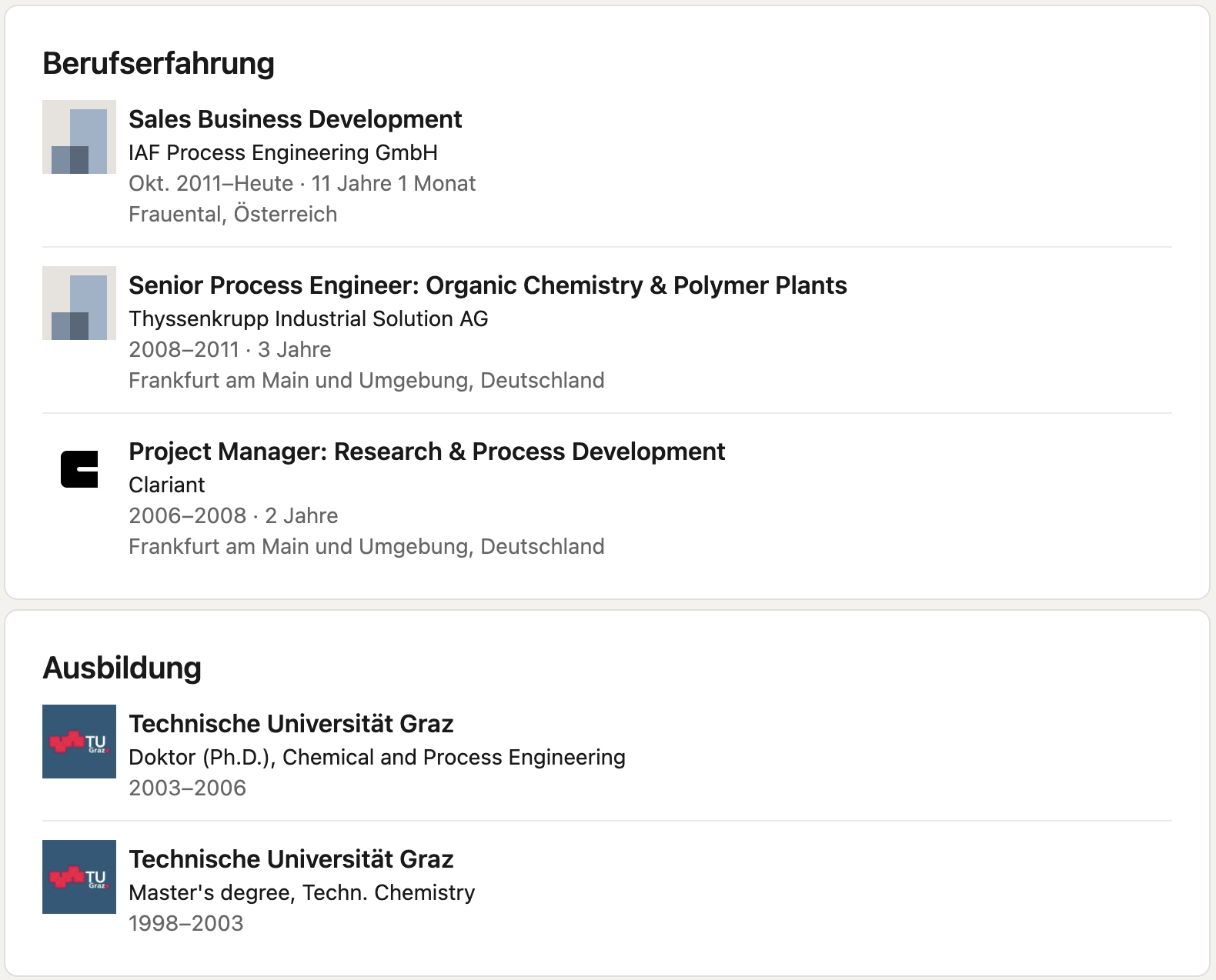1216x980 pixels.
Task: Open the TU Graz logo beside Doktor (Ph.D.)
Action: pos(79,742)
